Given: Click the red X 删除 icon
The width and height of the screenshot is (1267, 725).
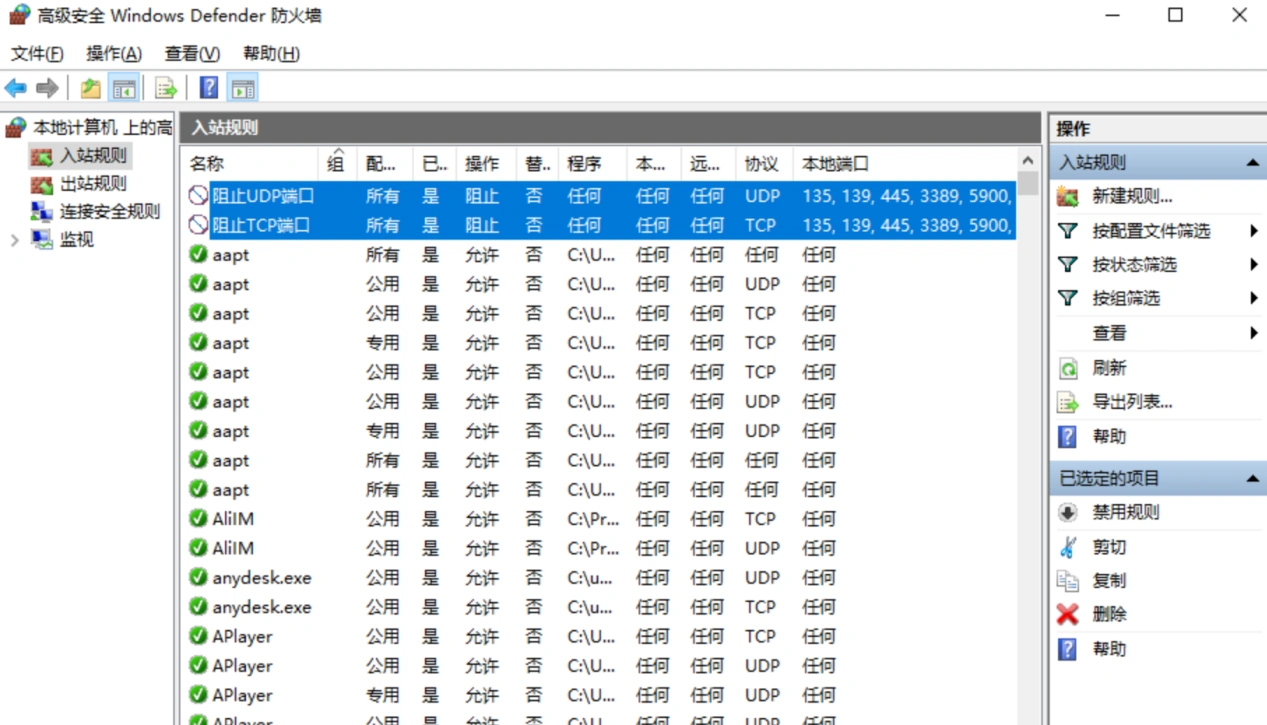Looking at the screenshot, I should 1068,615.
